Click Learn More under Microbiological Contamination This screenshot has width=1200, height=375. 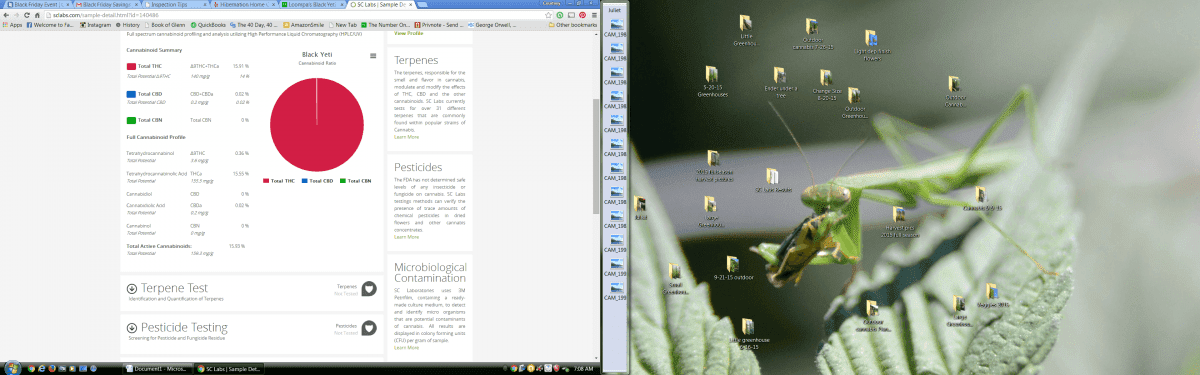pos(406,347)
